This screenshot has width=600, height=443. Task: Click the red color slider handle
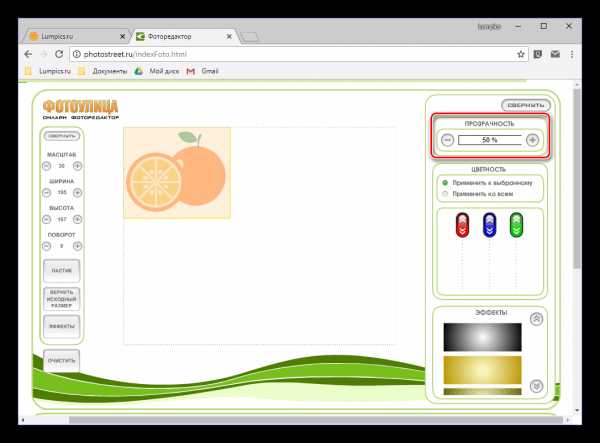click(x=462, y=227)
